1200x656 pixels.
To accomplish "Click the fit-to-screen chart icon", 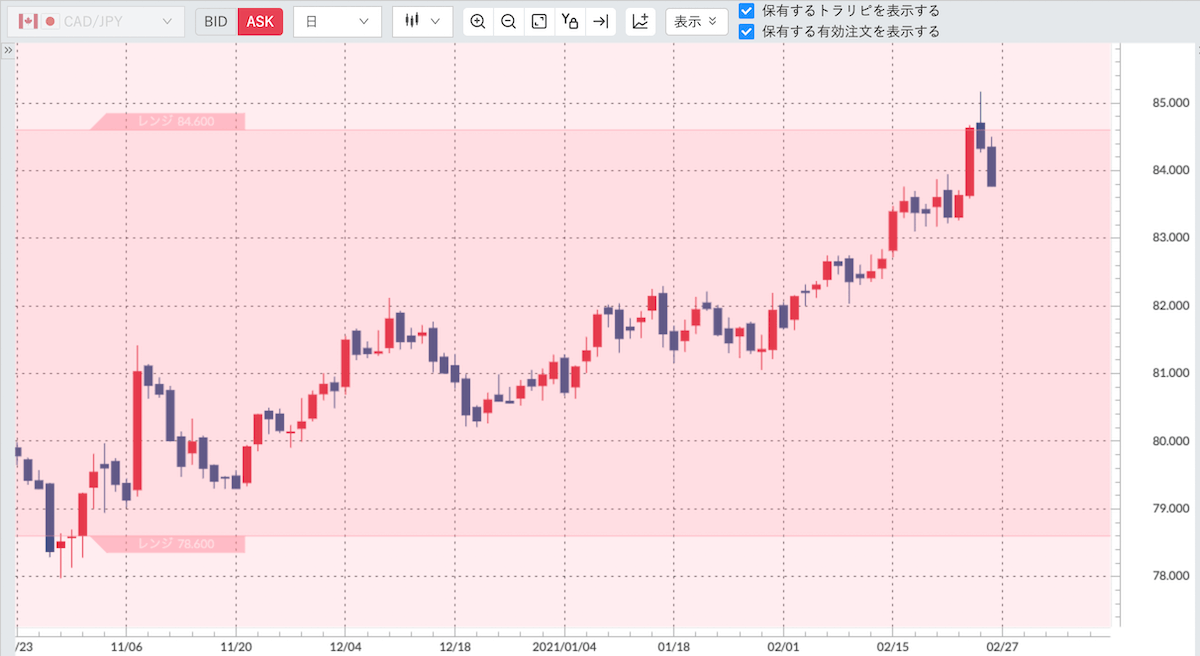I will pos(539,21).
